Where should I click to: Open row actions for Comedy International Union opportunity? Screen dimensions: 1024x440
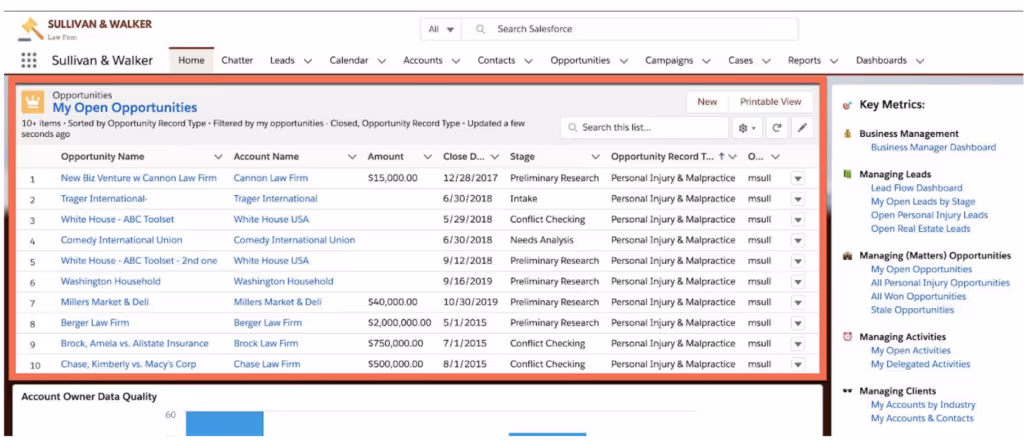click(x=798, y=241)
